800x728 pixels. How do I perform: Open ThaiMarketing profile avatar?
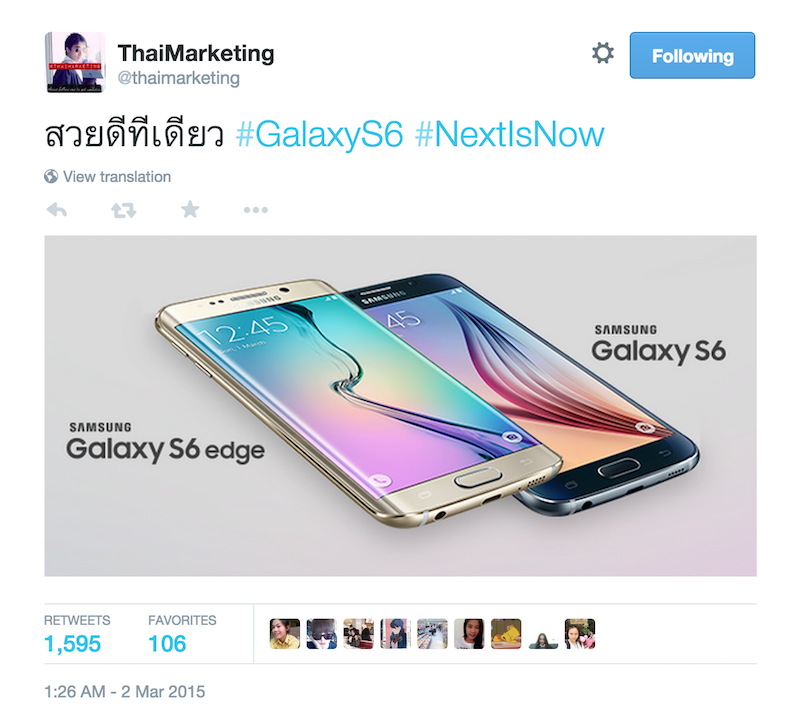(x=75, y=62)
